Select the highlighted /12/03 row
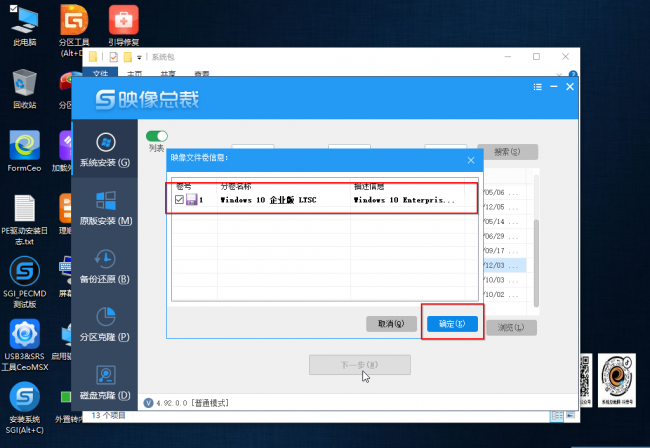 505,265
